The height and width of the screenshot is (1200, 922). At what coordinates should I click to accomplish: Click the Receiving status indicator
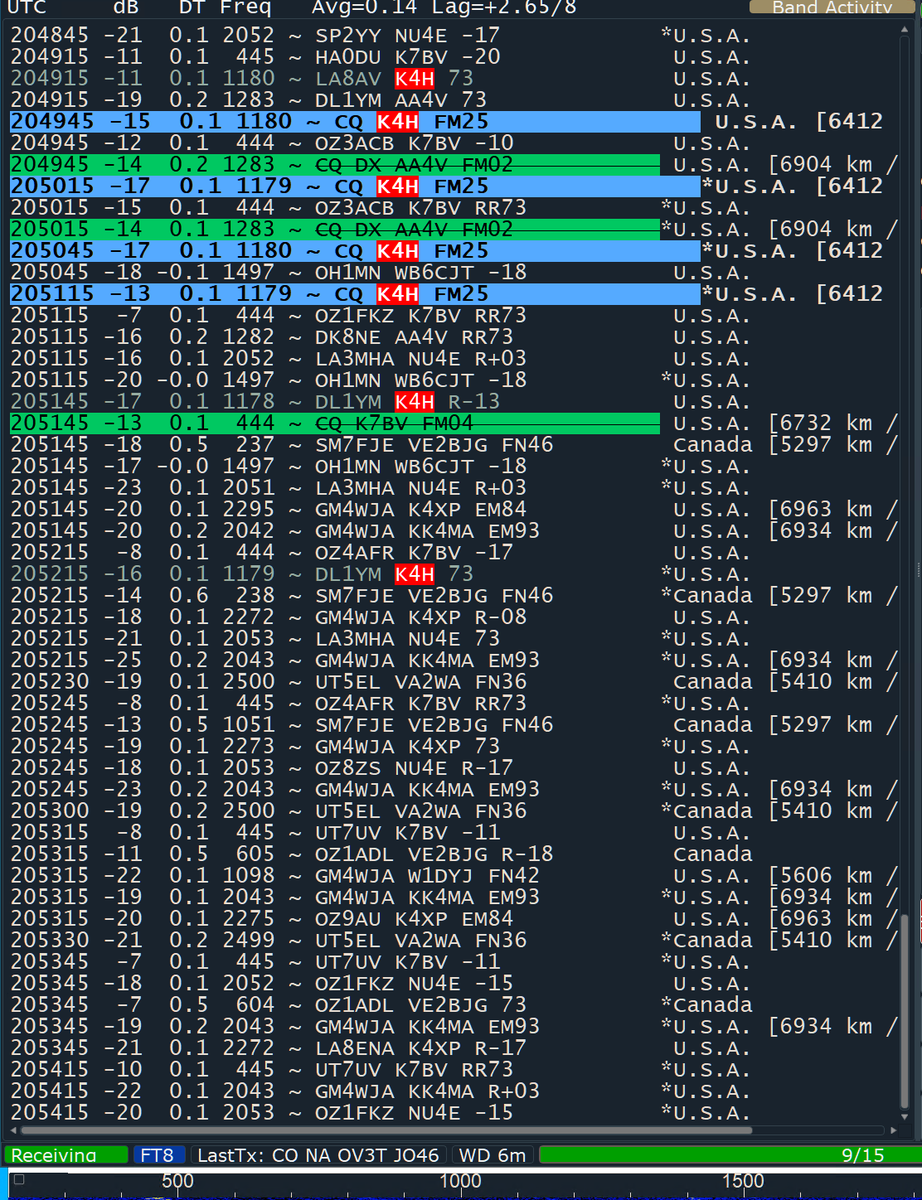click(64, 1154)
